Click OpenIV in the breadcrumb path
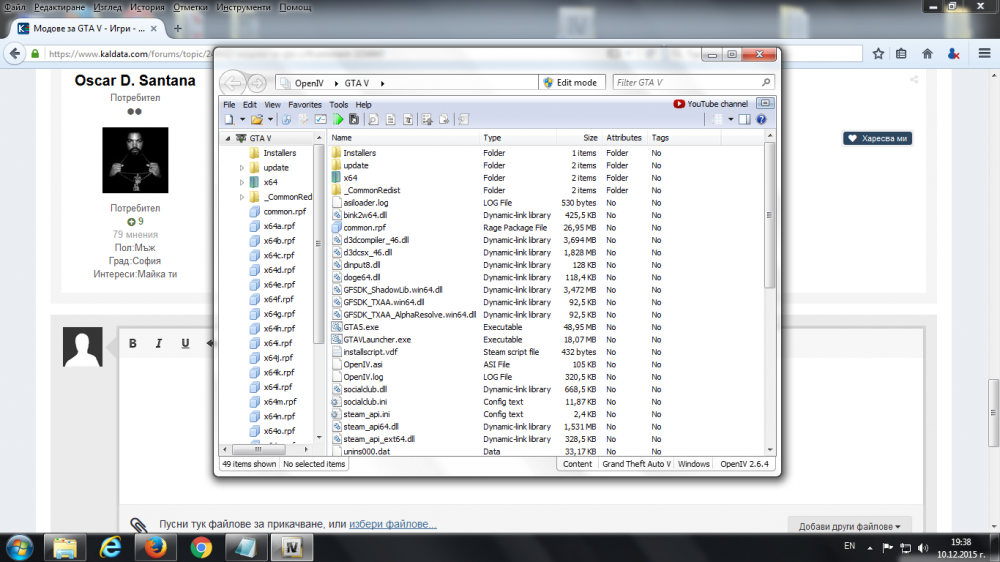This screenshot has height=562, width=1000. [309, 83]
